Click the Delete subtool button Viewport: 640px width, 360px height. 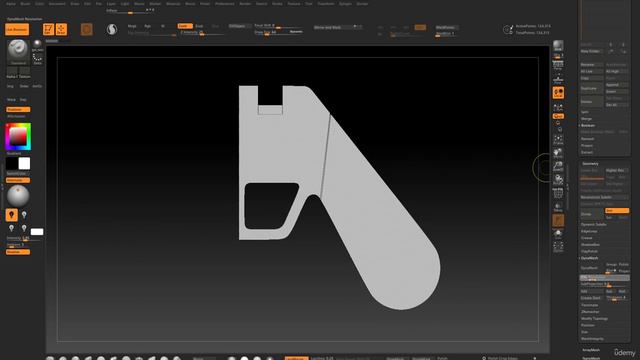point(591,102)
